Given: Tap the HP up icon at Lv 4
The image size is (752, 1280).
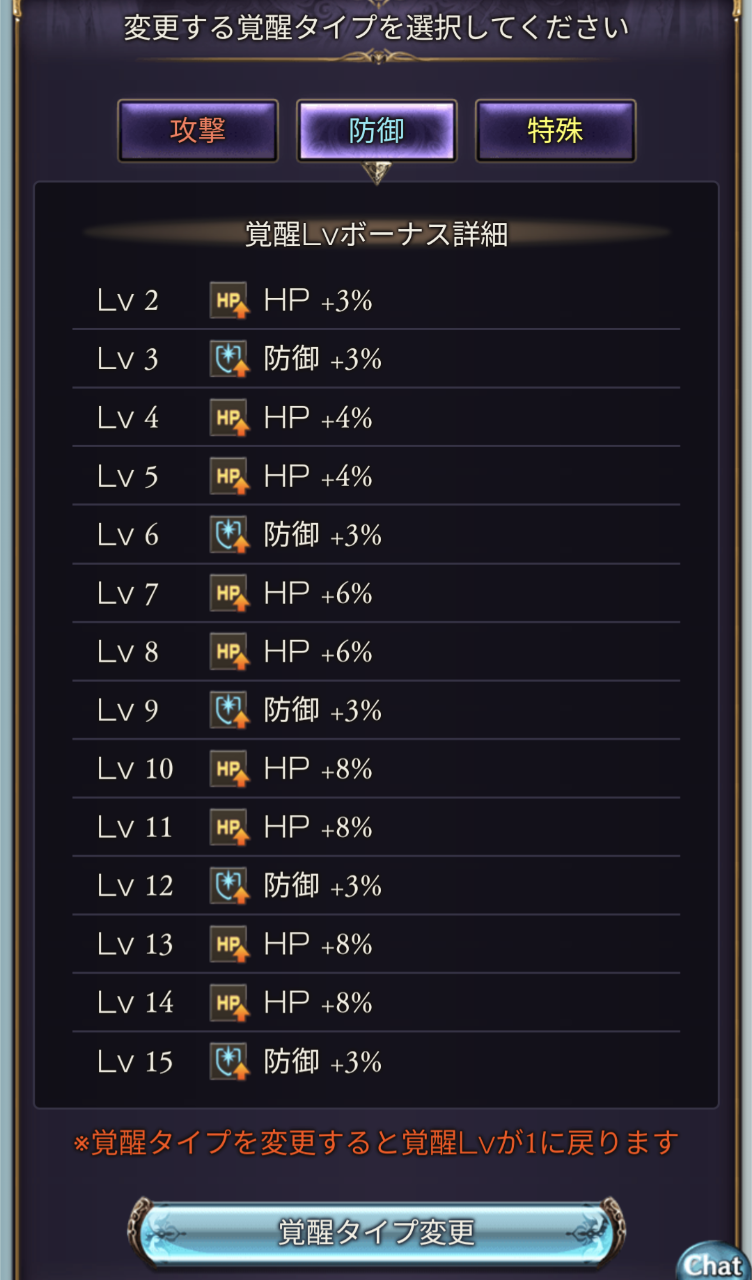Looking at the screenshot, I should coord(228,417).
